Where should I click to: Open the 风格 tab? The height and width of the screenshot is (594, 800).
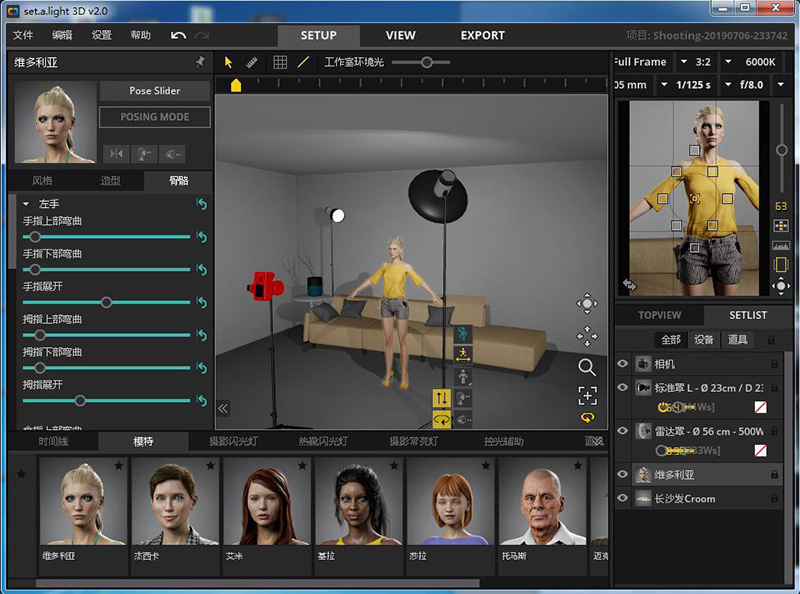pos(42,181)
